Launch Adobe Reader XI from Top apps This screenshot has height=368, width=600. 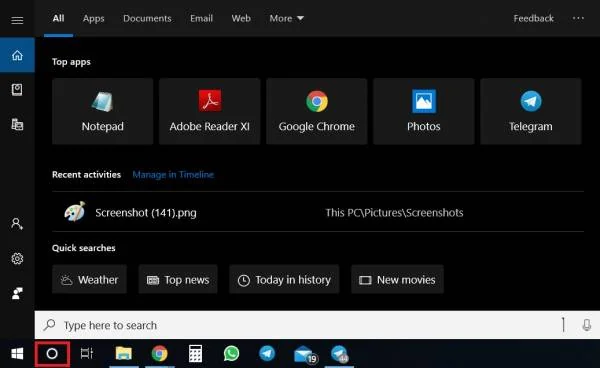pos(210,111)
